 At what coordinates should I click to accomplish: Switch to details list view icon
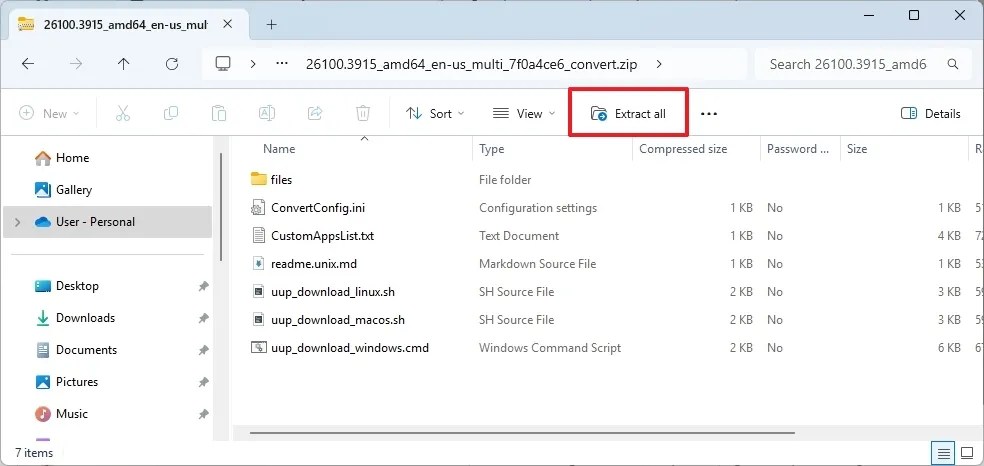point(943,452)
